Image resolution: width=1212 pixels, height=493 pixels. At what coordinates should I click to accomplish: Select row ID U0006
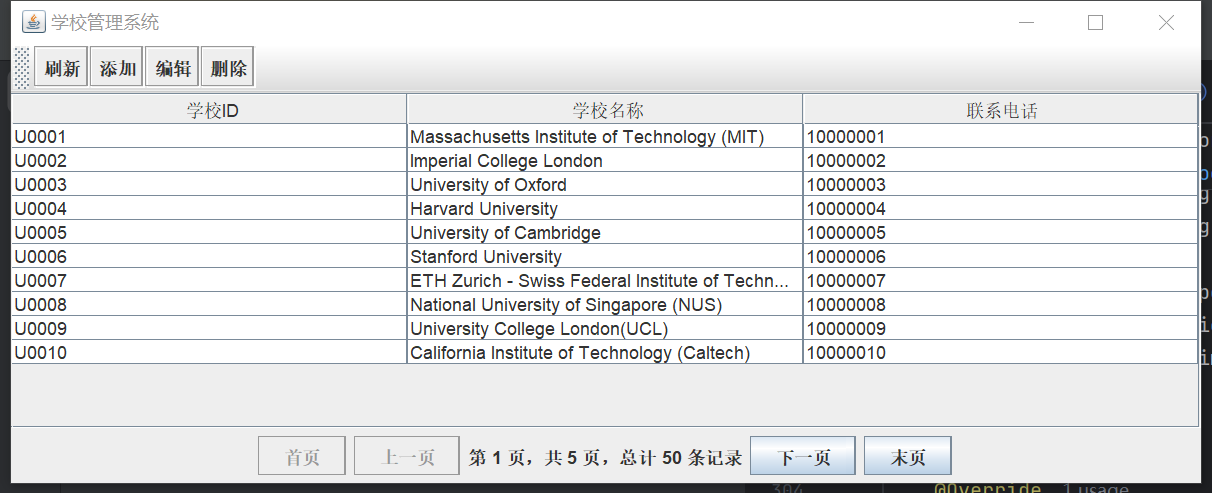209,257
